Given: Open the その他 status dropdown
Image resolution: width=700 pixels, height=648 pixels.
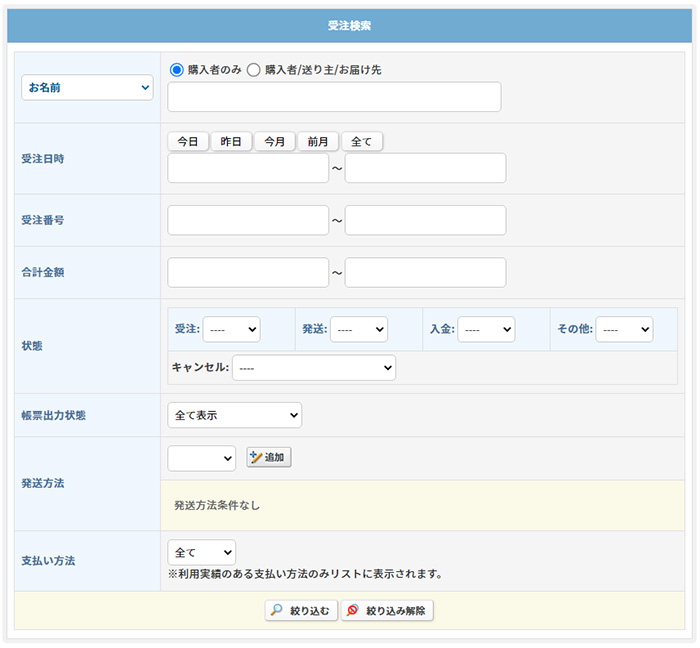Looking at the screenshot, I should [x=624, y=329].
